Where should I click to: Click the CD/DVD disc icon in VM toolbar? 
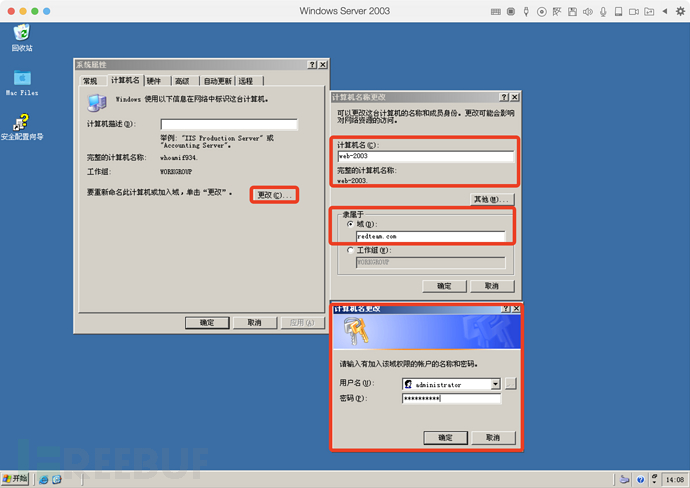point(542,12)
